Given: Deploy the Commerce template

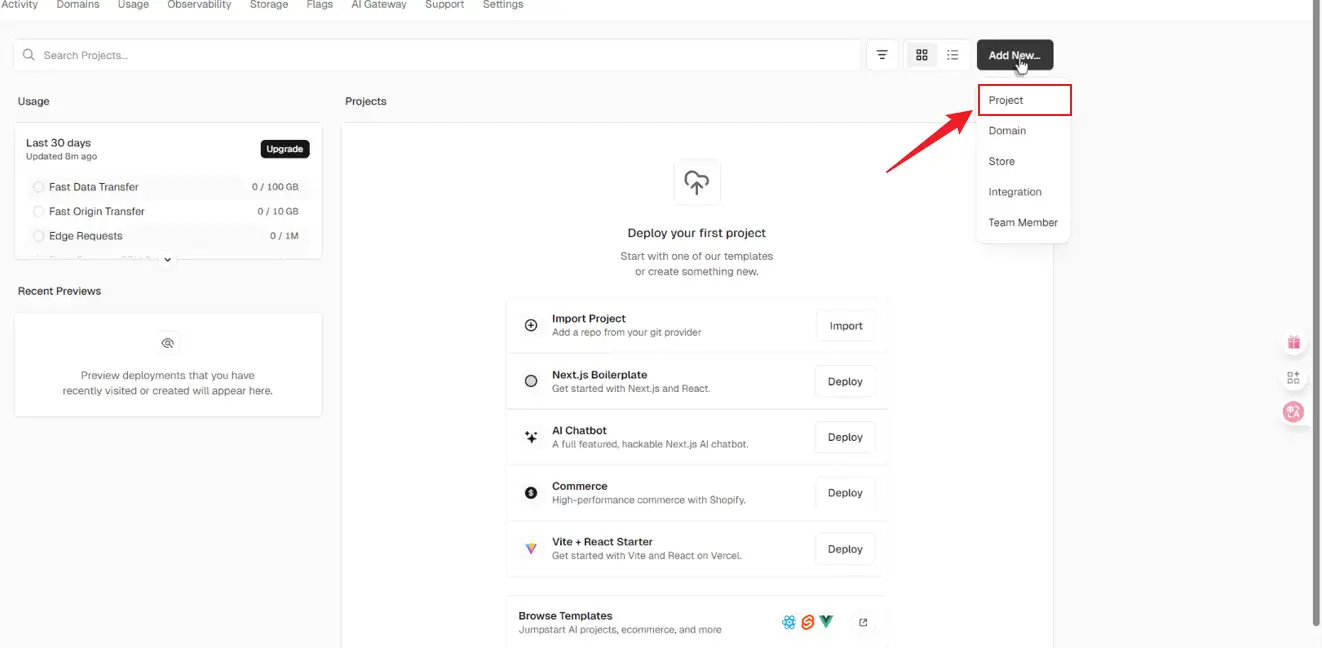Looking at the screenshot, I should point(845,493).
